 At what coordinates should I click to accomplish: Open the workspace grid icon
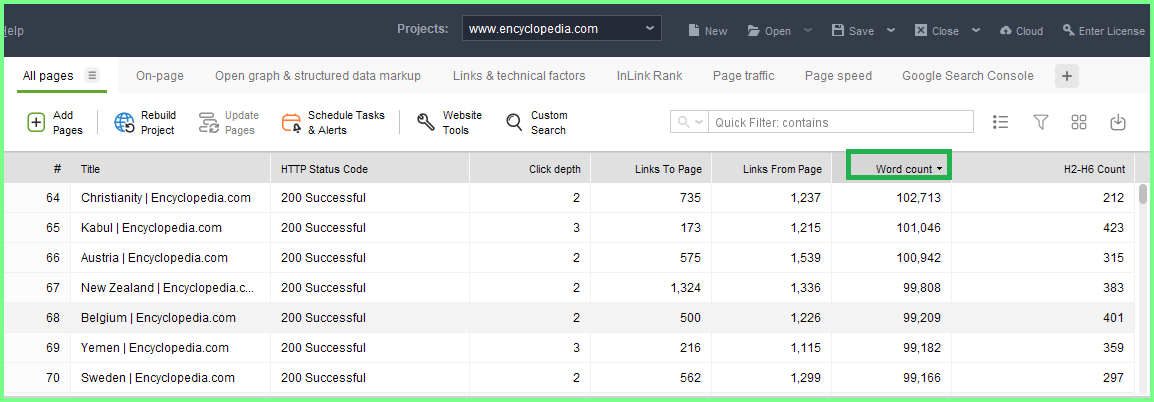(x=1079, y=122)
